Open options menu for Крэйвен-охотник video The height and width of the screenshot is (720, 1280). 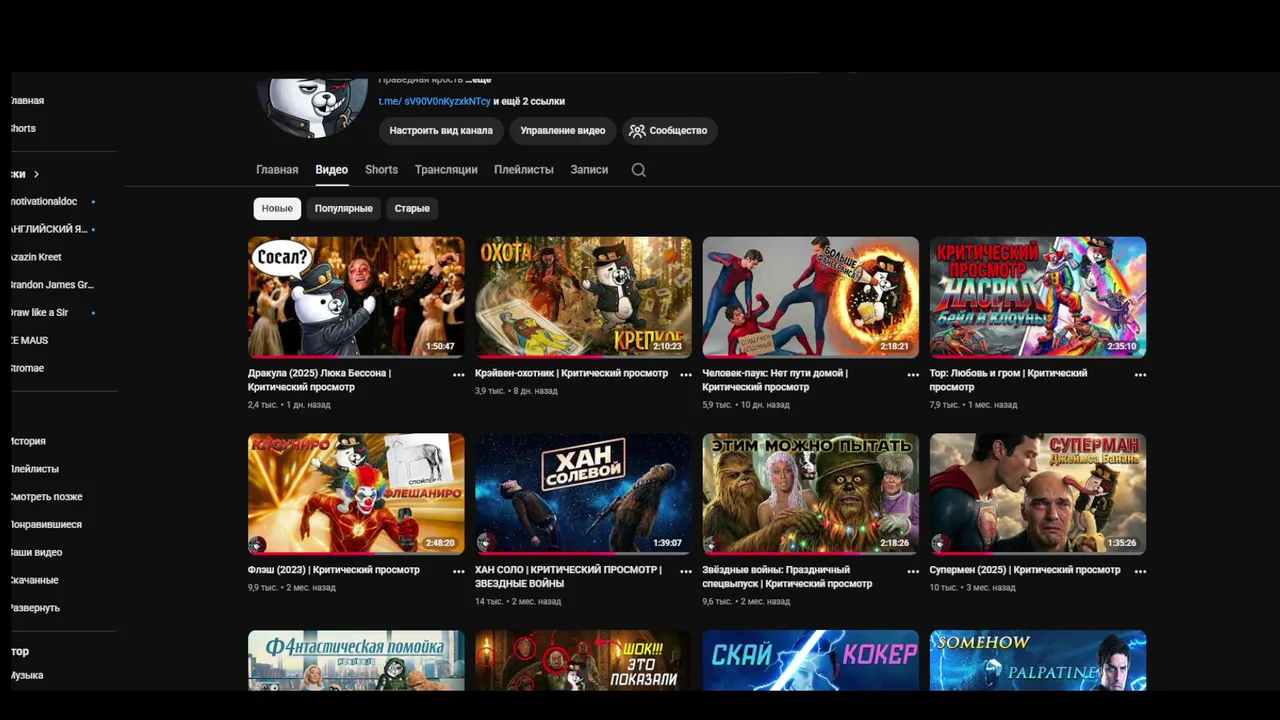(686, 375)
